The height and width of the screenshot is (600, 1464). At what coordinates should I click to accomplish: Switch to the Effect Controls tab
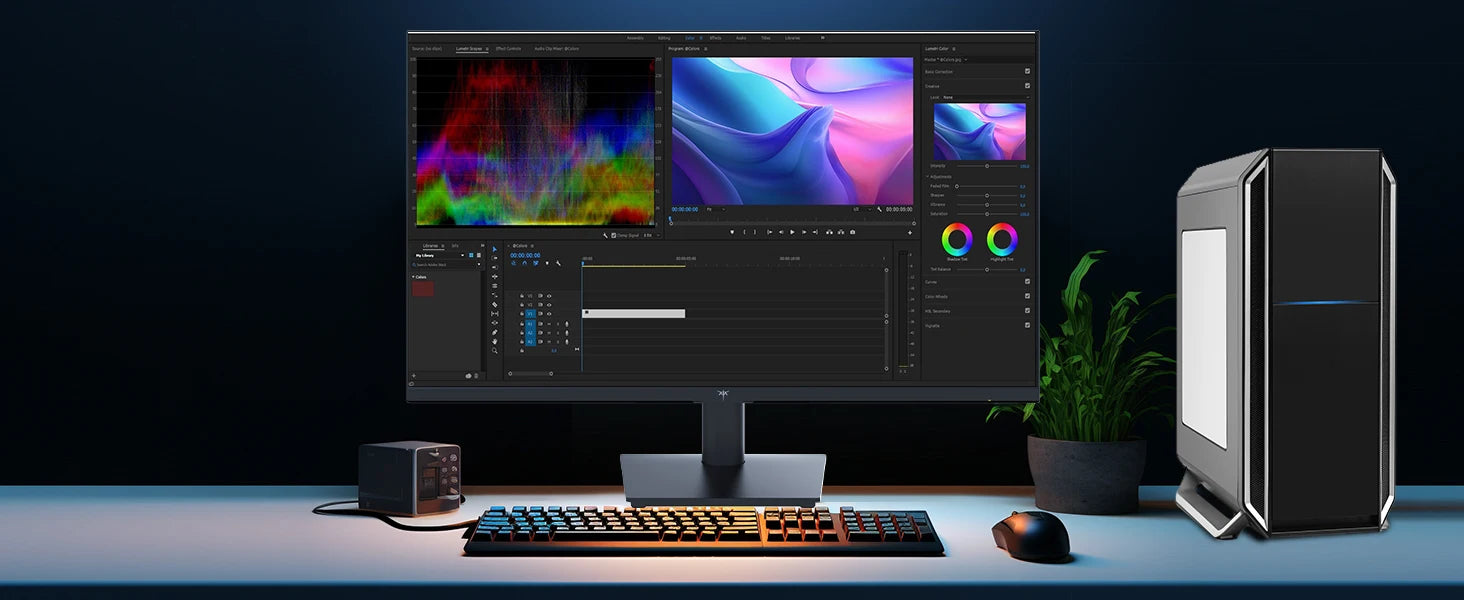coord(508,48)
